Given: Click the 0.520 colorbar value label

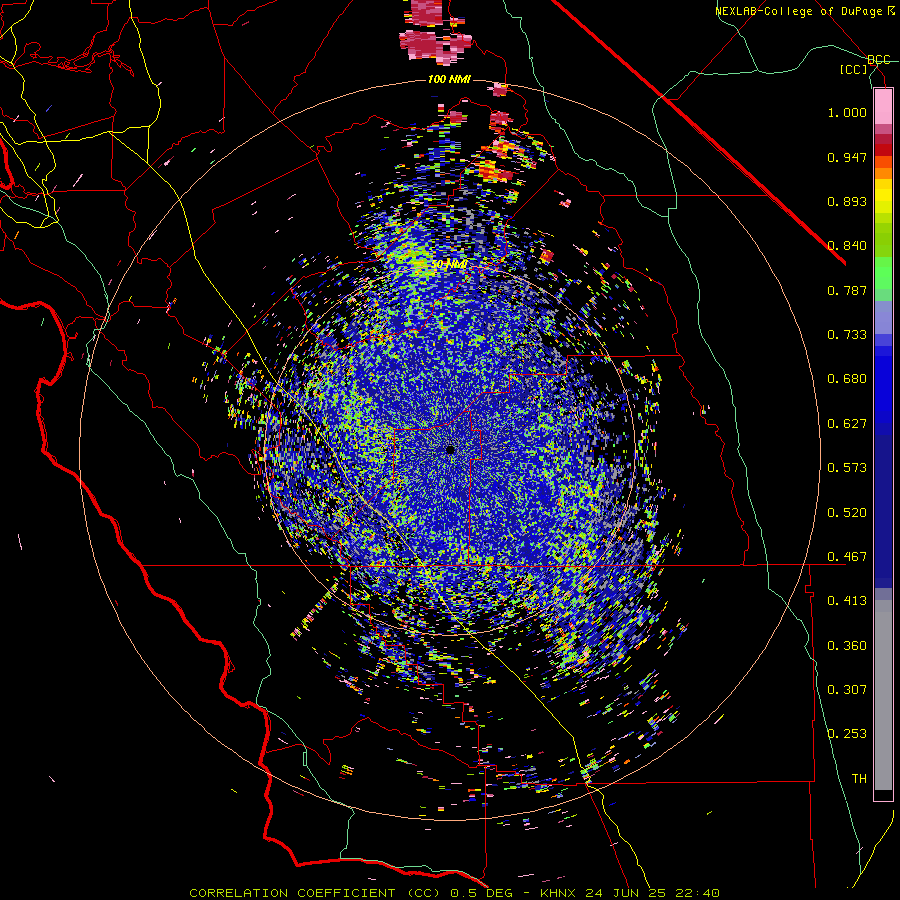Looking at the screenshot, I should 847,513.
